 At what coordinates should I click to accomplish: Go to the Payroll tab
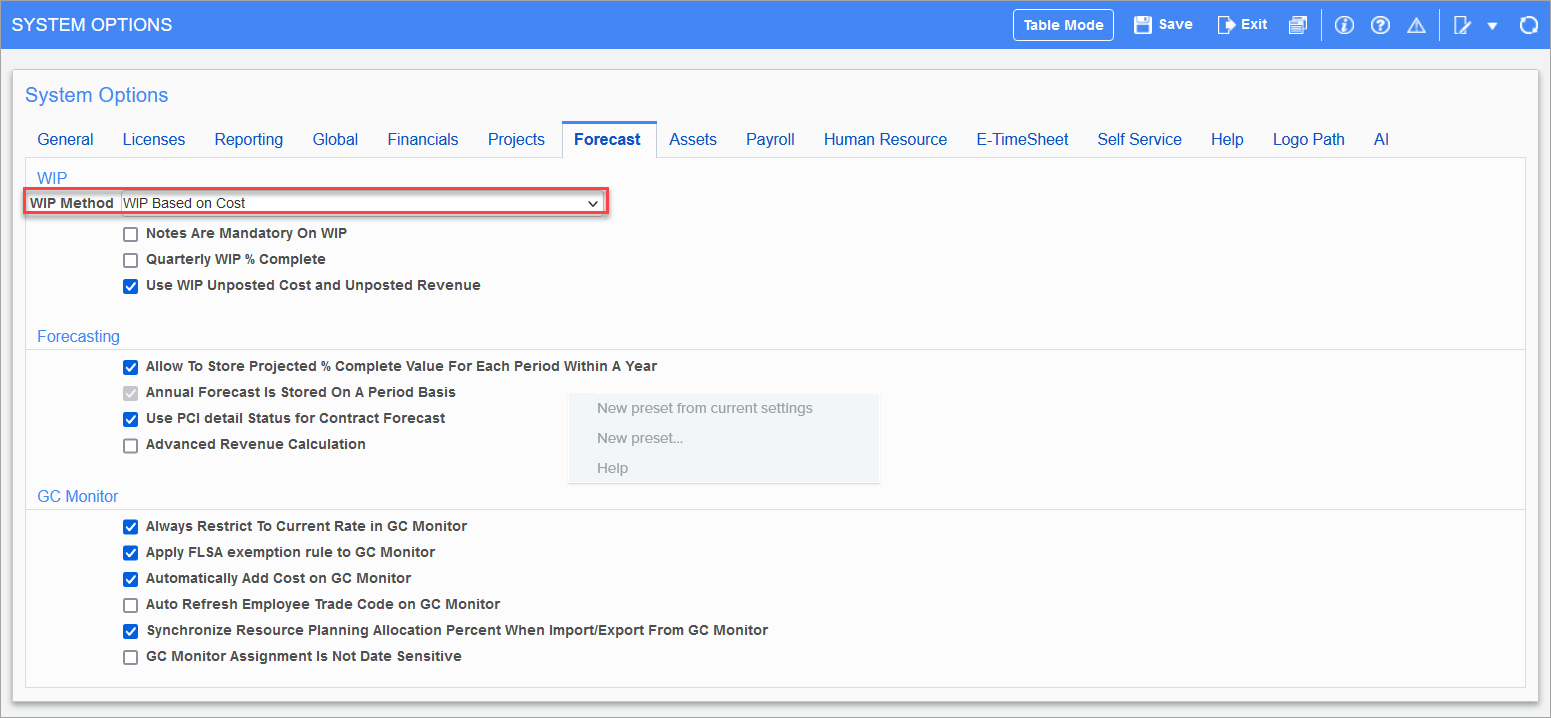pos(770,140)
